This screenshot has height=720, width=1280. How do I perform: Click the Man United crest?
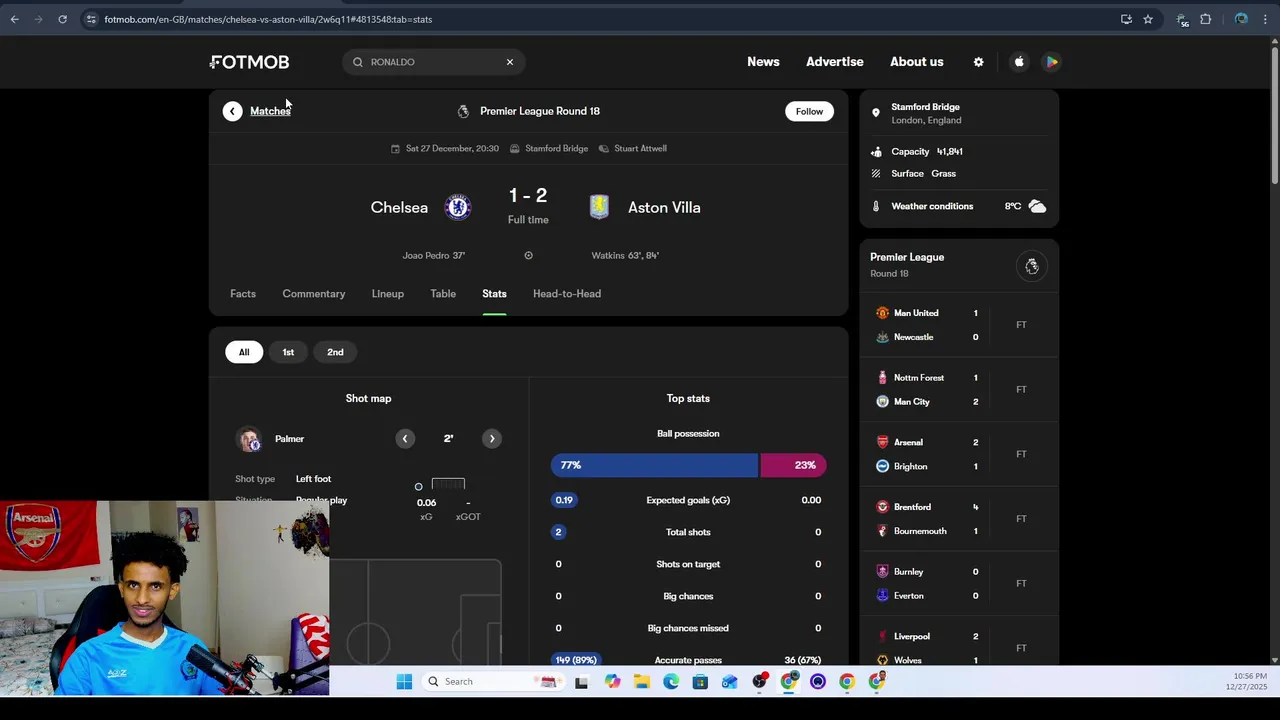(x=882, y=313)
